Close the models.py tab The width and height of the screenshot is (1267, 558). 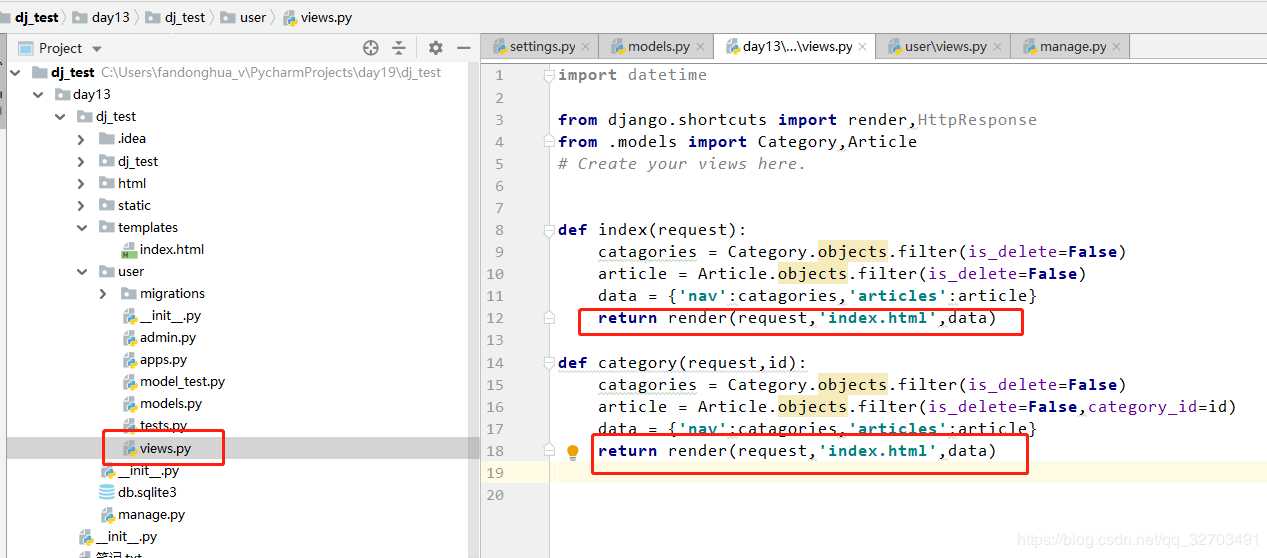click(702, 46)
